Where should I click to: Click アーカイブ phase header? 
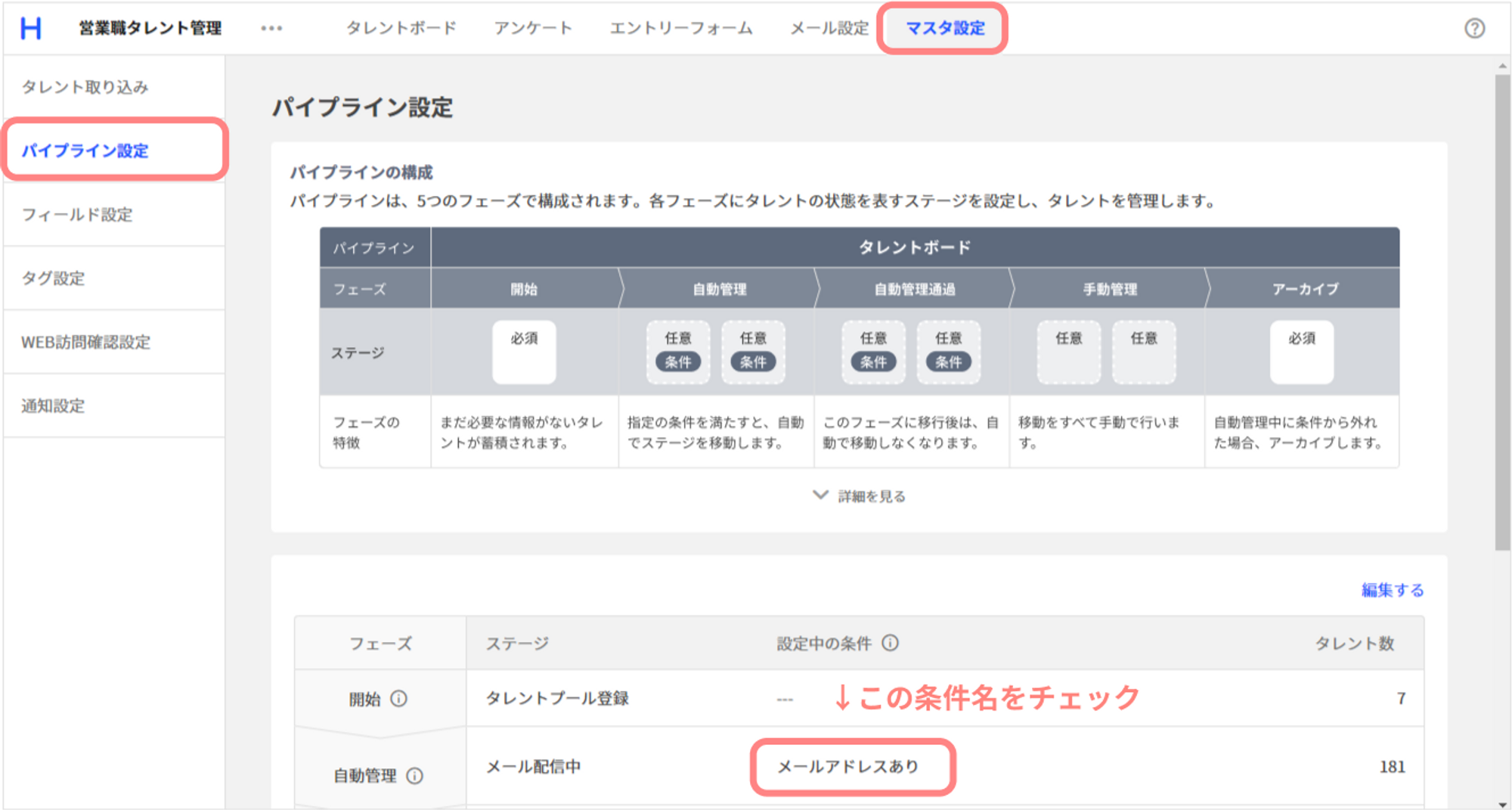tap(1305, 289)
